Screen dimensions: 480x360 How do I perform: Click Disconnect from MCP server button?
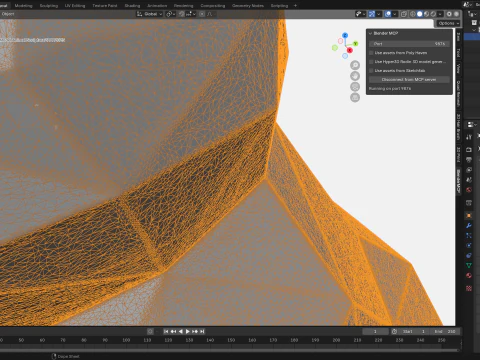pos(409,80)
